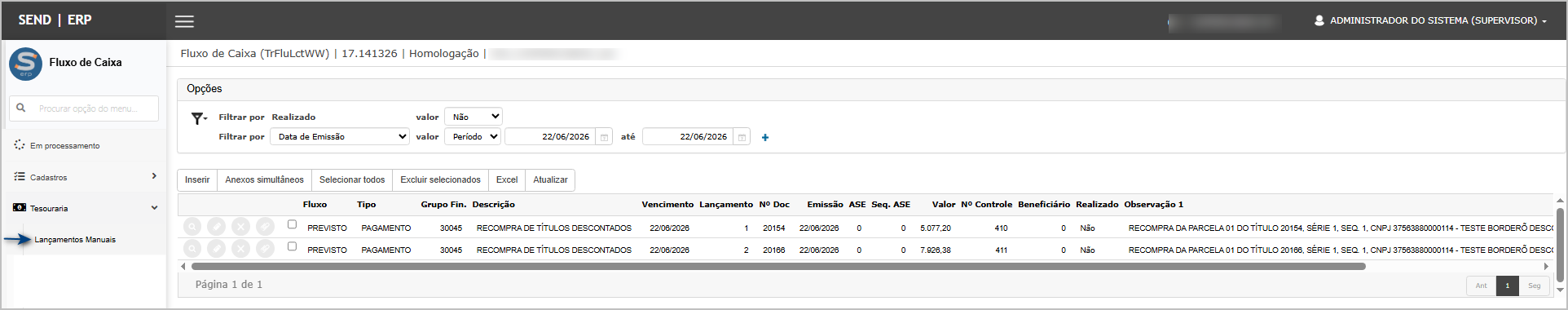Open the filter funnel options dropdown
This screenshot has height=310, width=1568.
click(x=199, y=119)
